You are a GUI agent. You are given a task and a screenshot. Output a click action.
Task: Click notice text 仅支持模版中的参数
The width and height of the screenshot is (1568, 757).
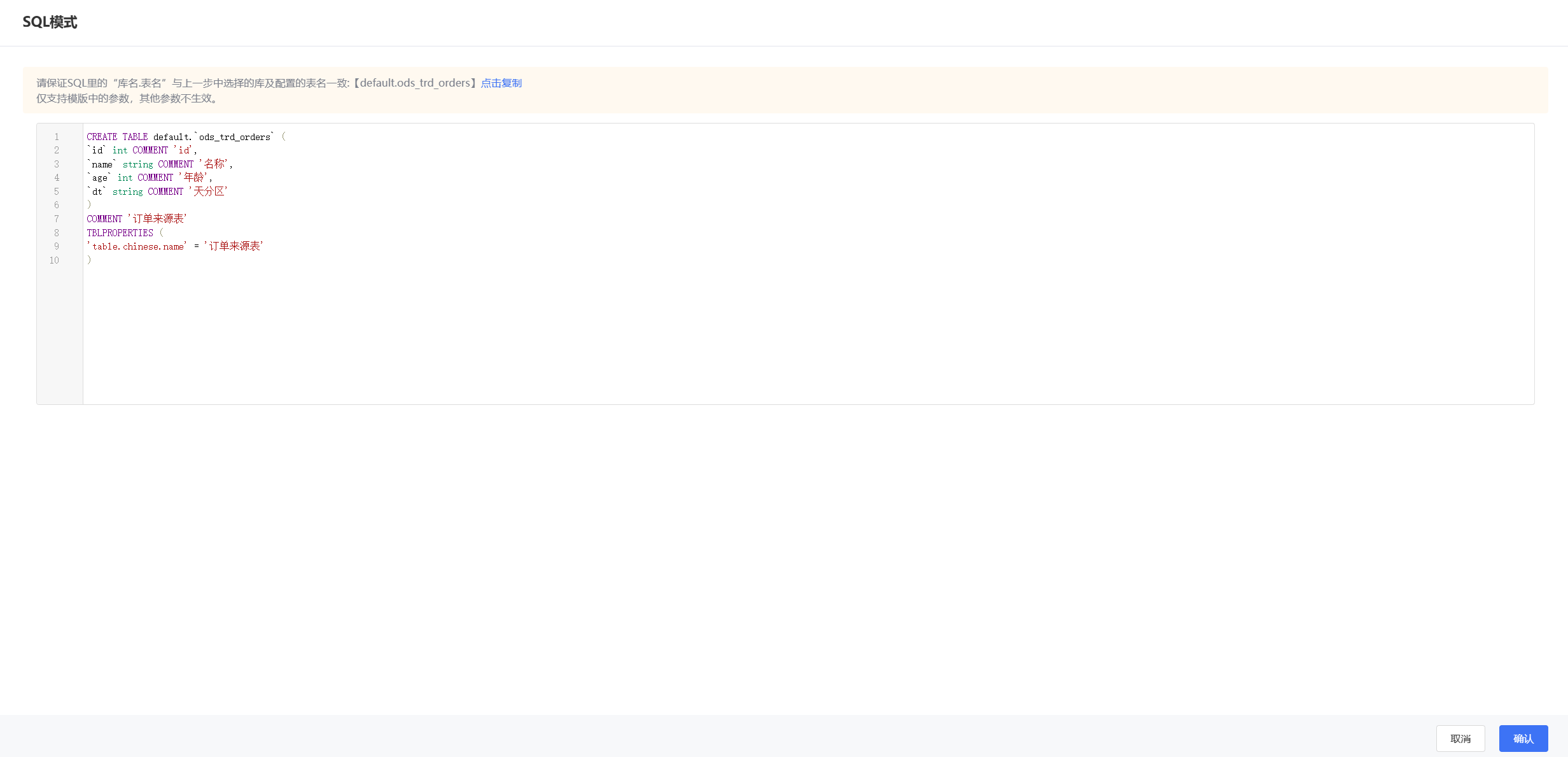click(x=83, y=99)
